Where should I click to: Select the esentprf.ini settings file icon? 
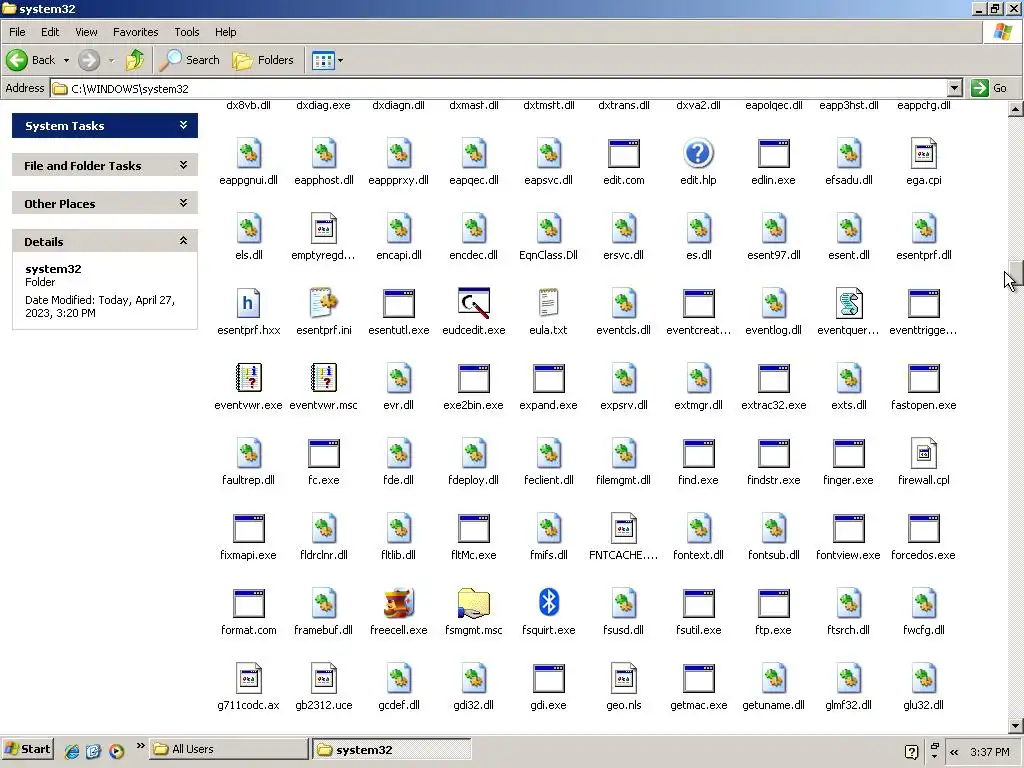point(324,303)
